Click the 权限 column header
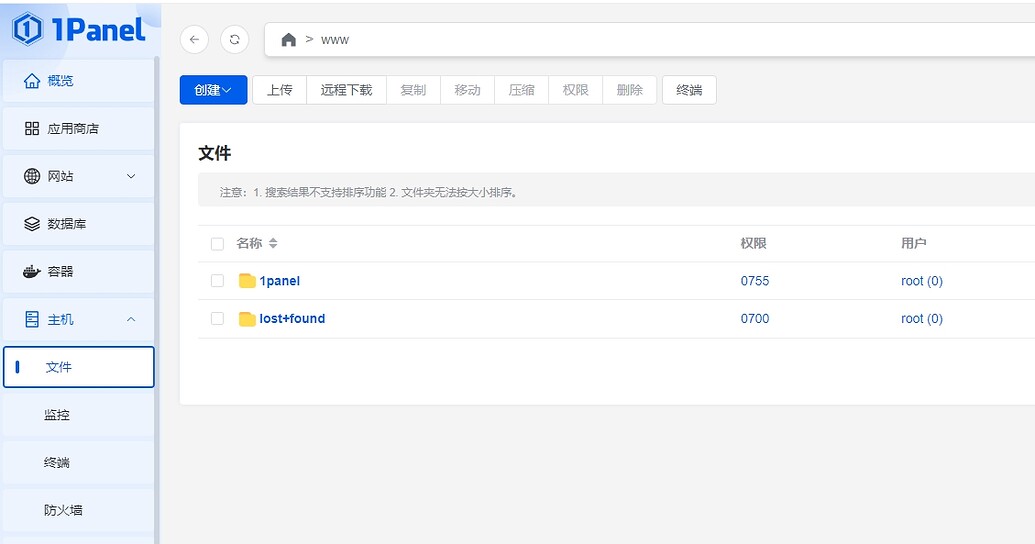The width and height of the screenshot is (1035, 544). (x=753, y=244)
